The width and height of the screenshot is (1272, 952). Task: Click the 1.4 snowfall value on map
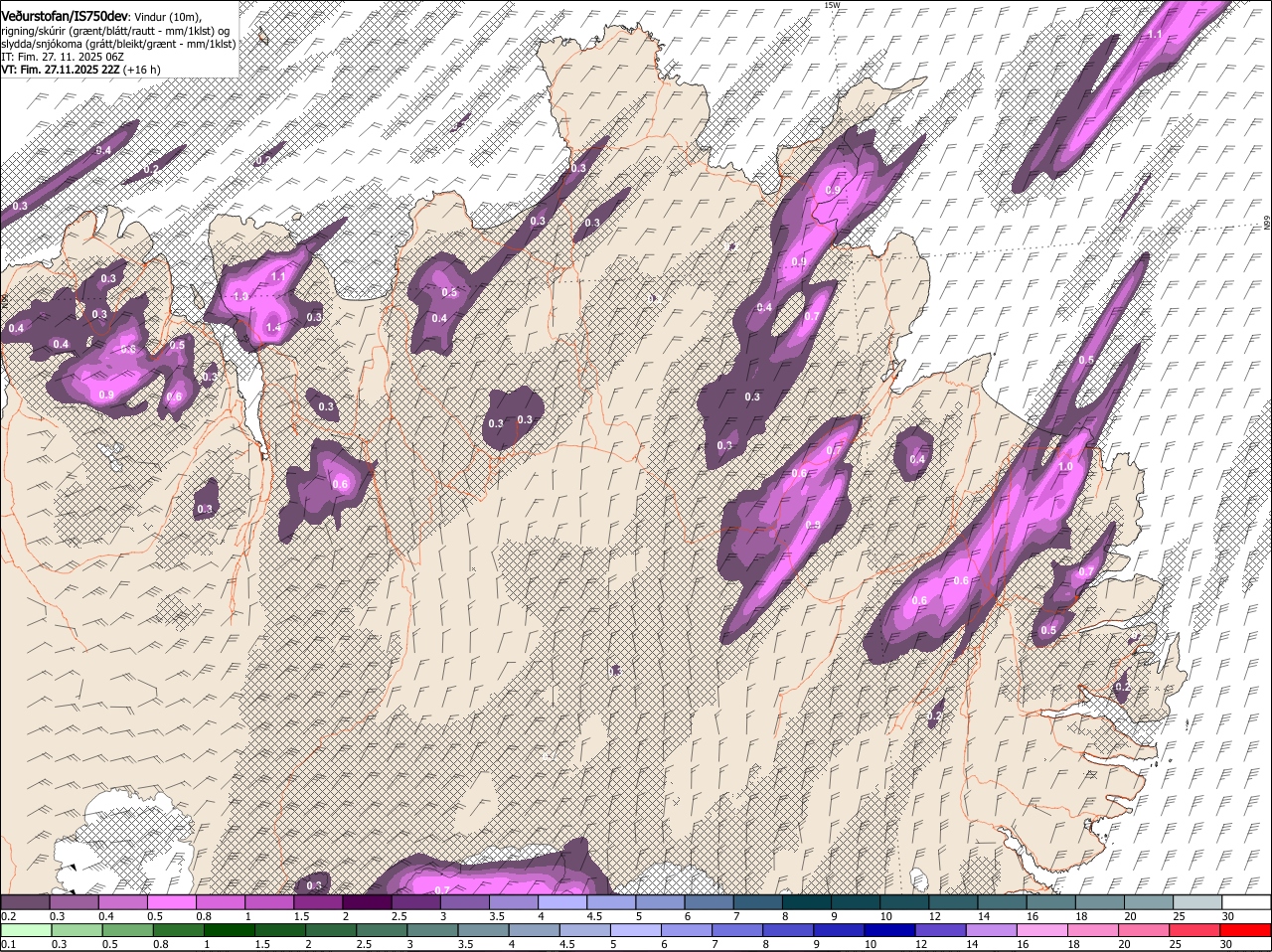(272, 327)
